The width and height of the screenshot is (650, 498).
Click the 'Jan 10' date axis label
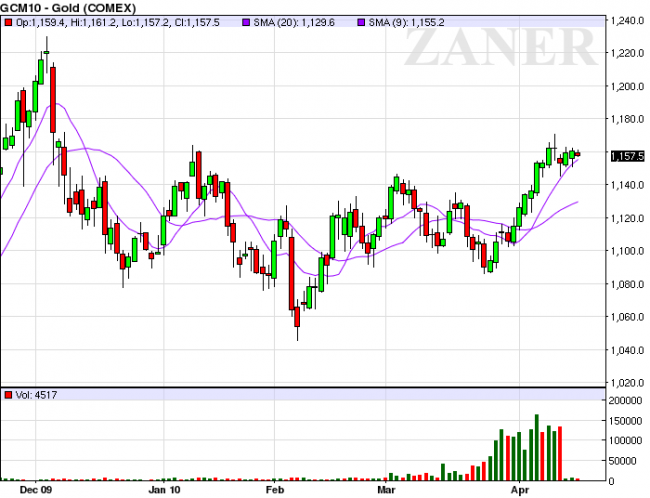coord(164,490)
